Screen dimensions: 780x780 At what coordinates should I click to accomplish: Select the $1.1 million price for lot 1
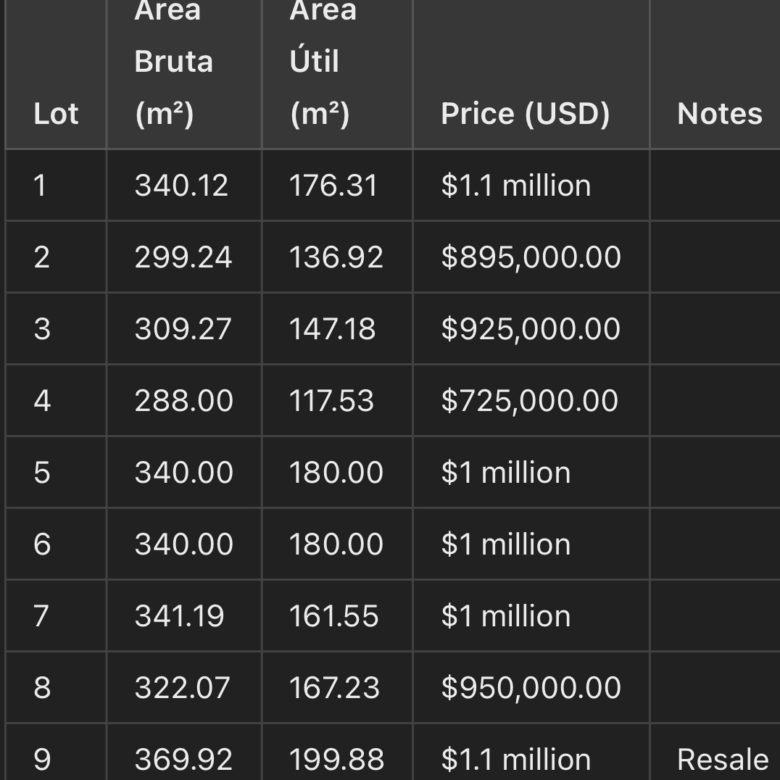tap(516, 186)
